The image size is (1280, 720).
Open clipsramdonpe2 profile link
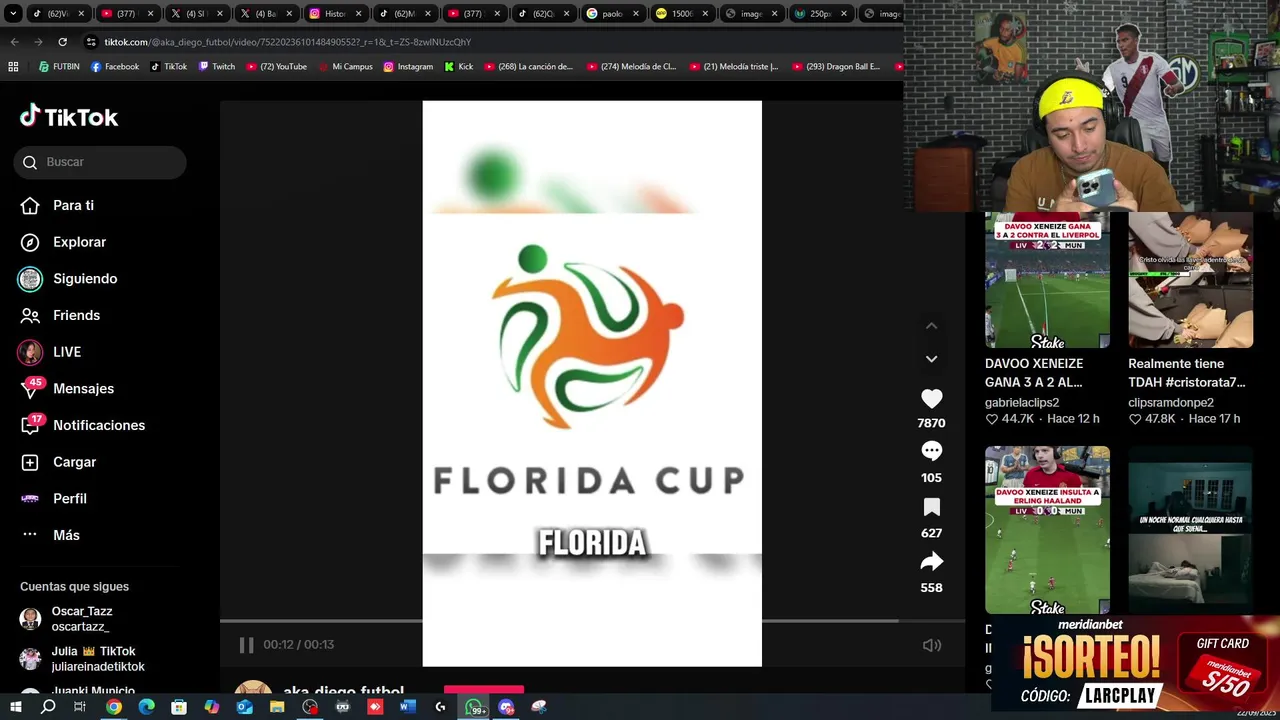tap(1171, 402)
